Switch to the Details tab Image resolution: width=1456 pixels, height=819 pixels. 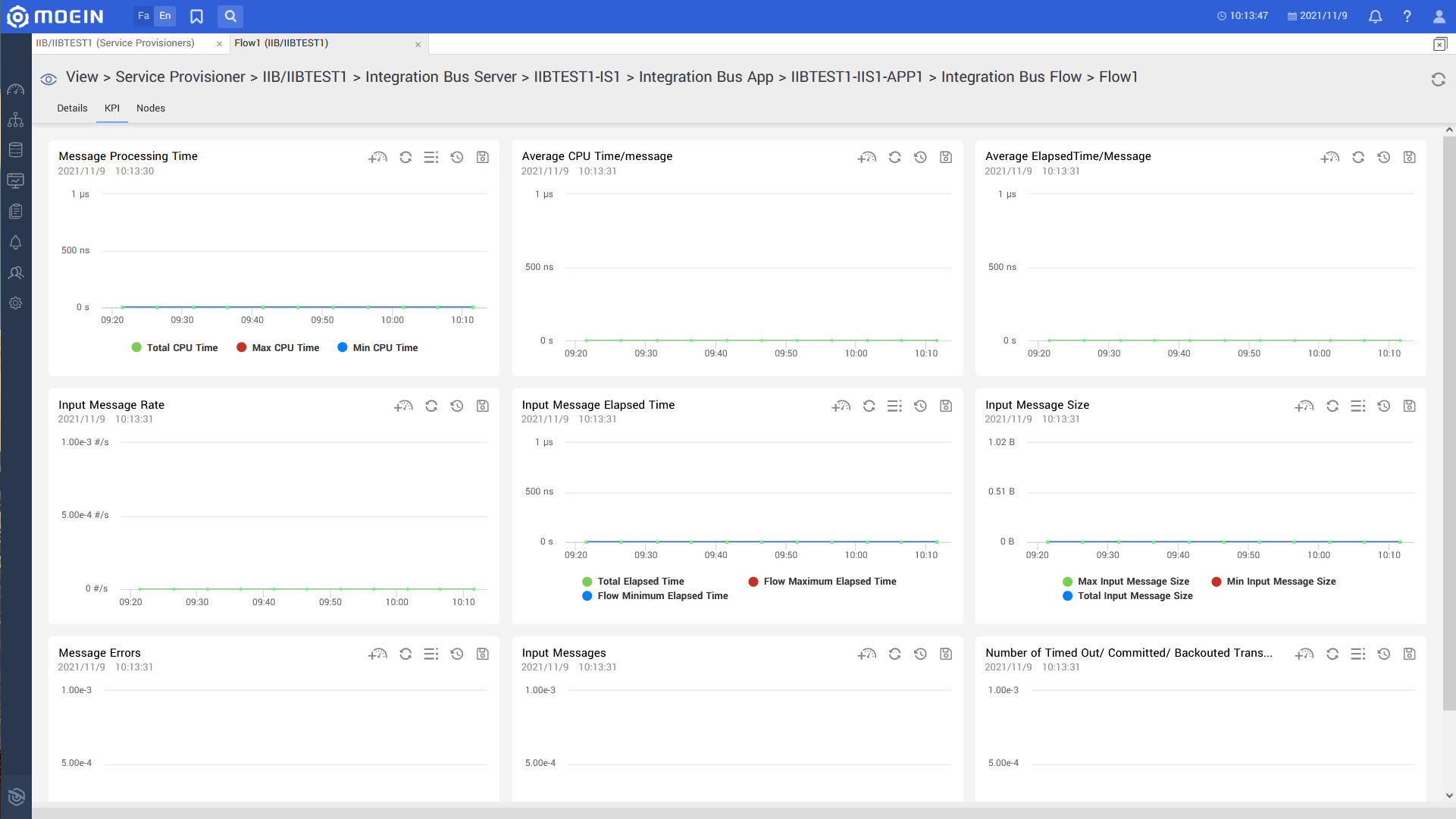click(72, 108)
